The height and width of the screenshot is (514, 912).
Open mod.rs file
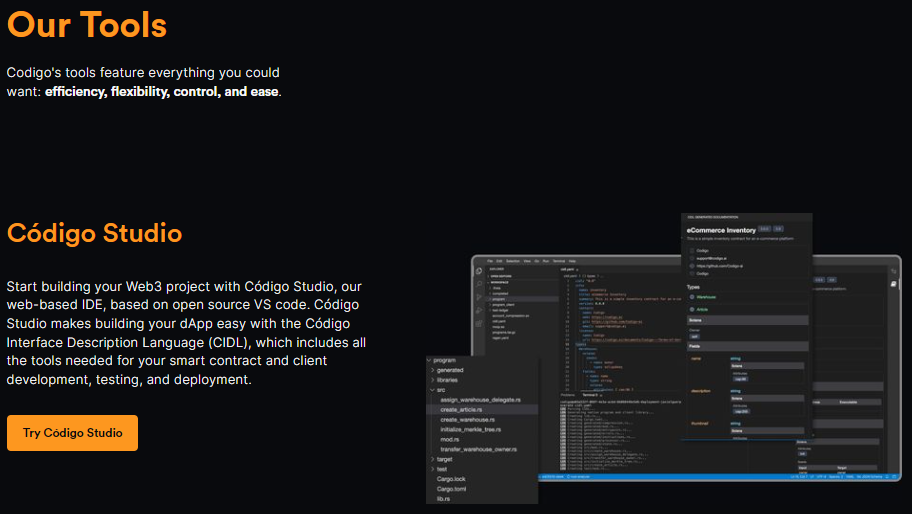tap(450, 439)
